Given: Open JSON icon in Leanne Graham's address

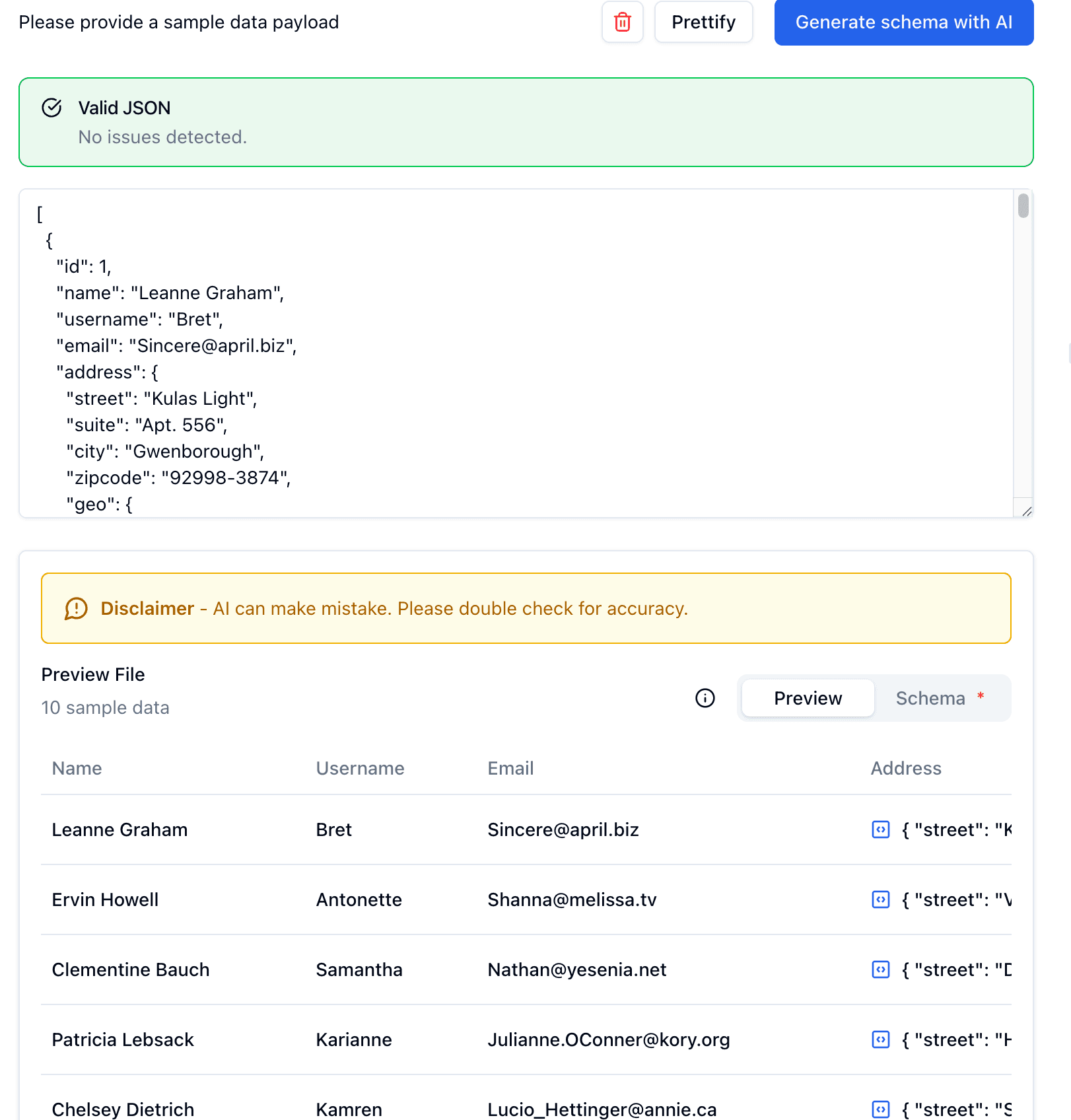Looking at the screenshot, I should [x=881, y=829].
